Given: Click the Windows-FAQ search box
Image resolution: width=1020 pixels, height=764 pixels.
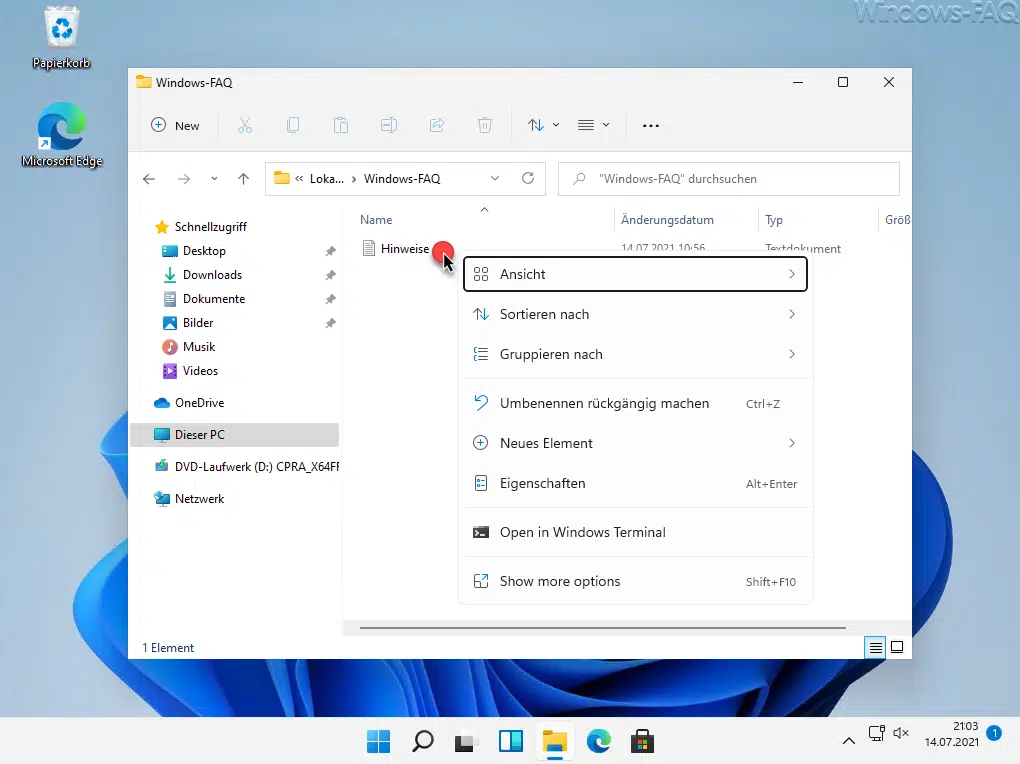Looking at the screenshot, I should click(728, 179).
